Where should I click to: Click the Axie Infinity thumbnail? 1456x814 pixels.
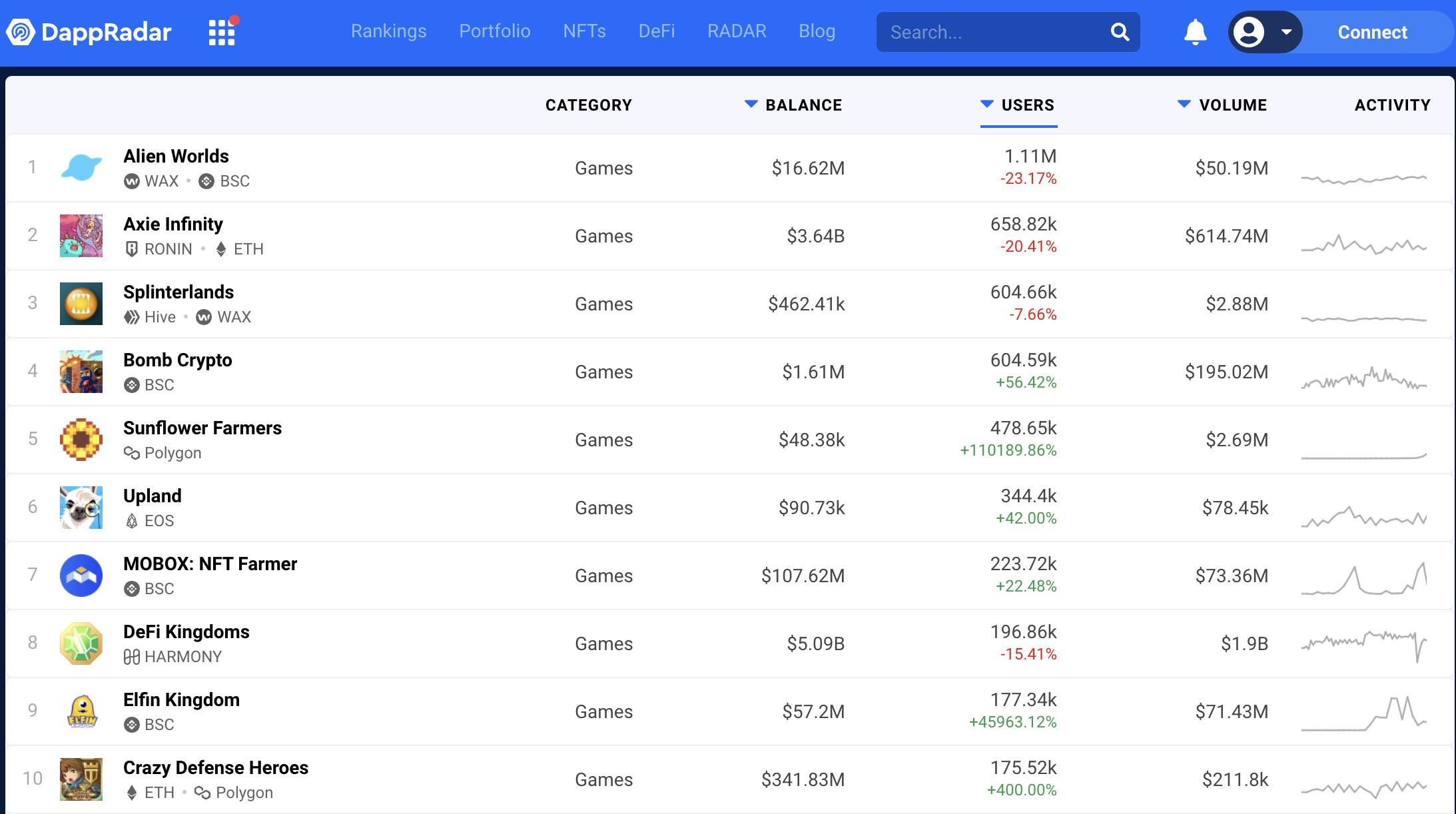pyautogui.click(x=81, y=236)
